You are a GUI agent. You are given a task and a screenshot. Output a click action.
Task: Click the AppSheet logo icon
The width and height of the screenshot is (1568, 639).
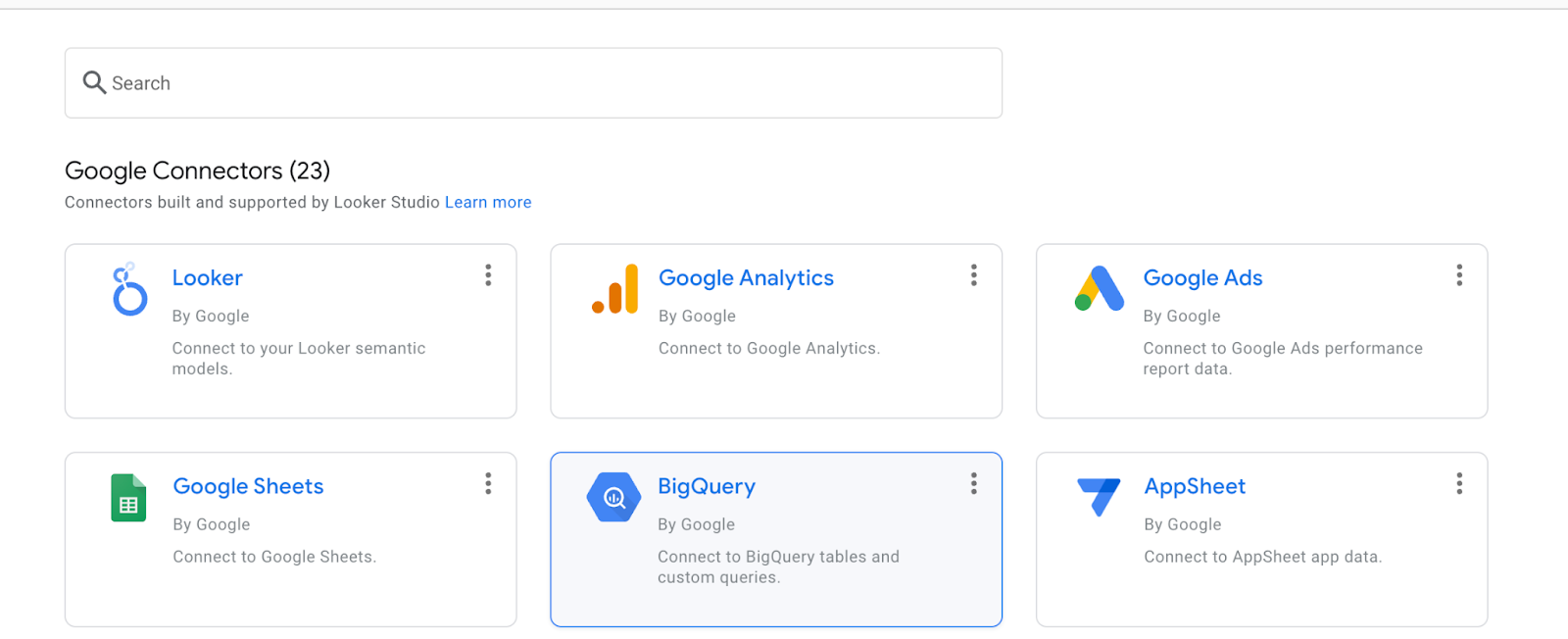coord(1099,496)
